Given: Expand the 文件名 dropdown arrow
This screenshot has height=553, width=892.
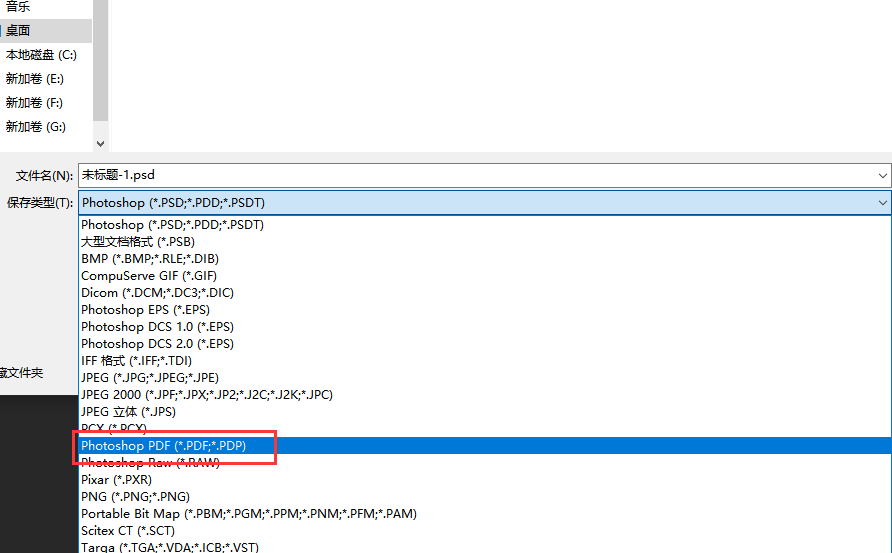Looking at the screenshot, I should [882, 176].
